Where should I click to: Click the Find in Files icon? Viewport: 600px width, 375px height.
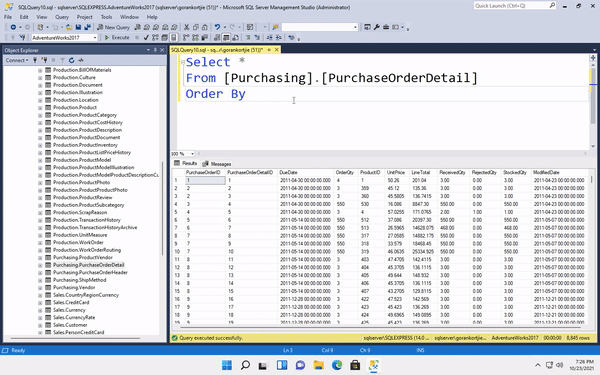point(275,27)
